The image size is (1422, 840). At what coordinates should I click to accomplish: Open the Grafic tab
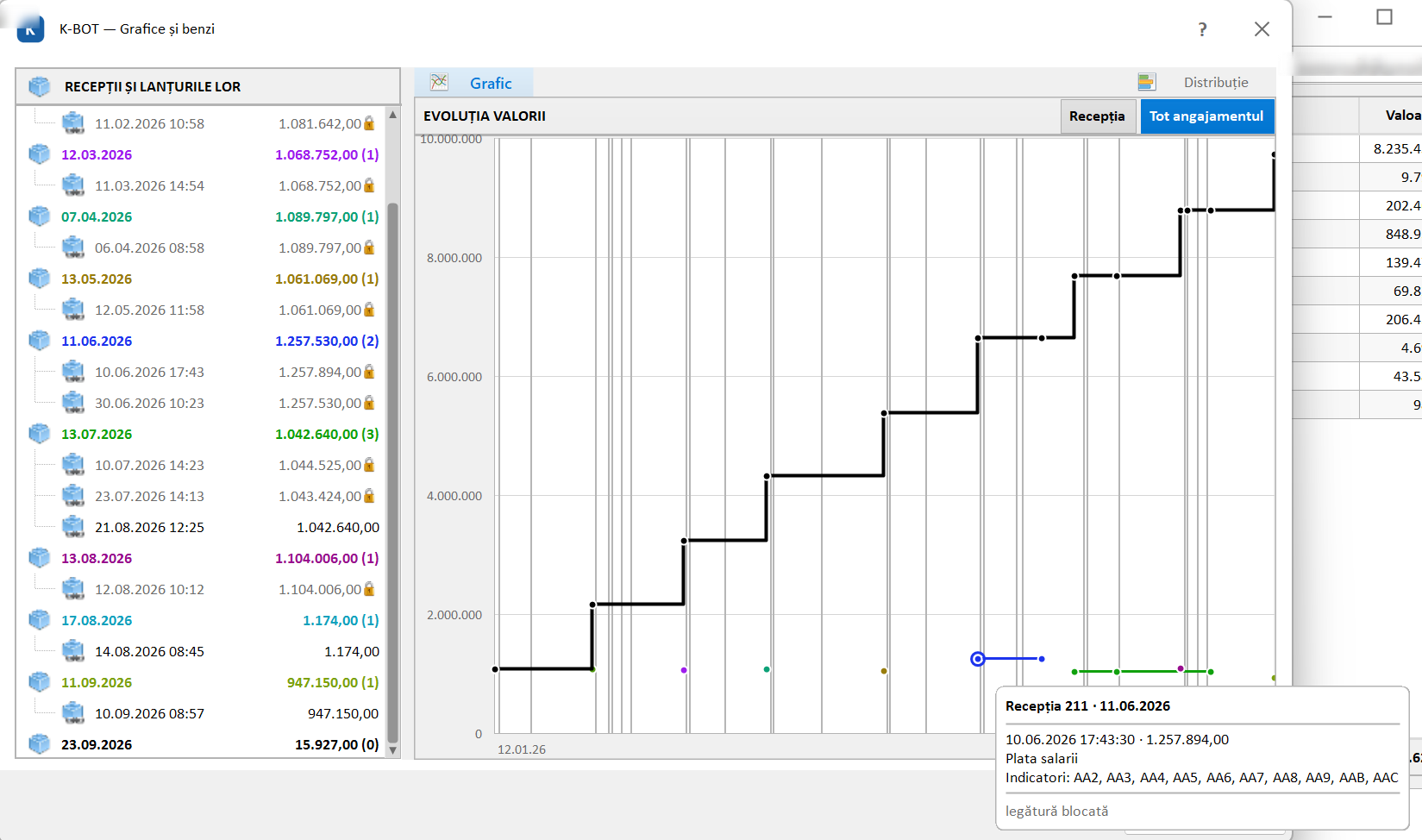point(491,84)
